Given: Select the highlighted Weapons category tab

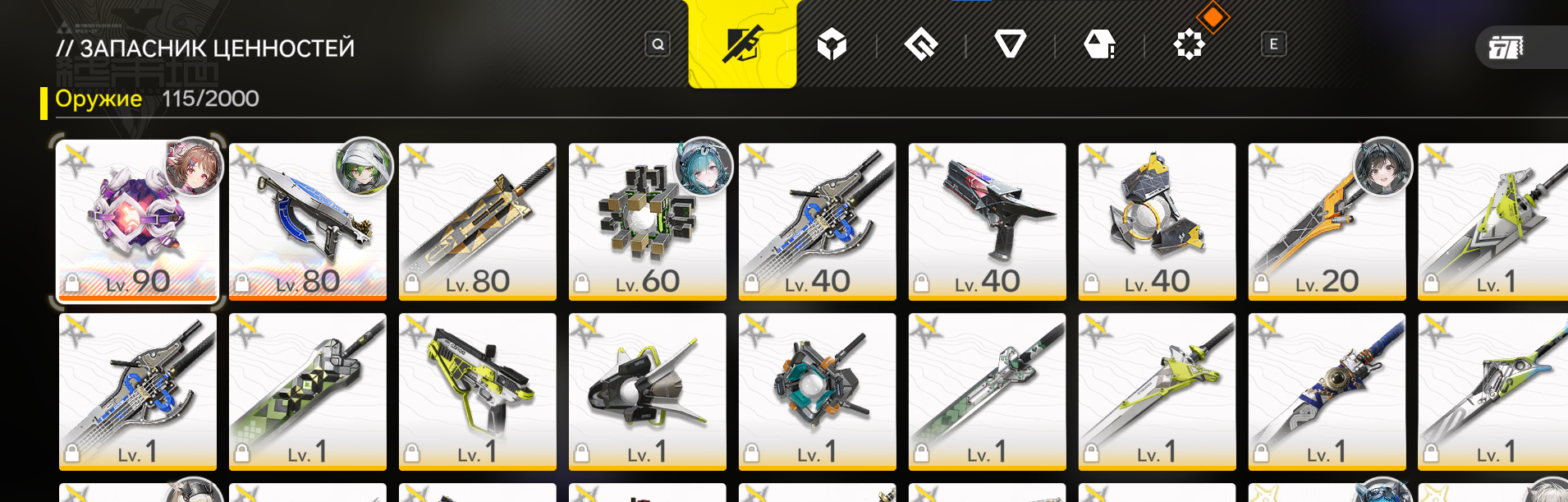Looking at the screenshot, I should (x=742, y=44).
